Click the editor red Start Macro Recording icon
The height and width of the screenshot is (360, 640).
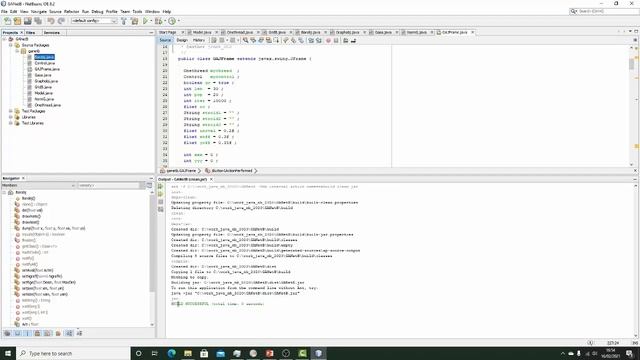[x=328, y=40]
